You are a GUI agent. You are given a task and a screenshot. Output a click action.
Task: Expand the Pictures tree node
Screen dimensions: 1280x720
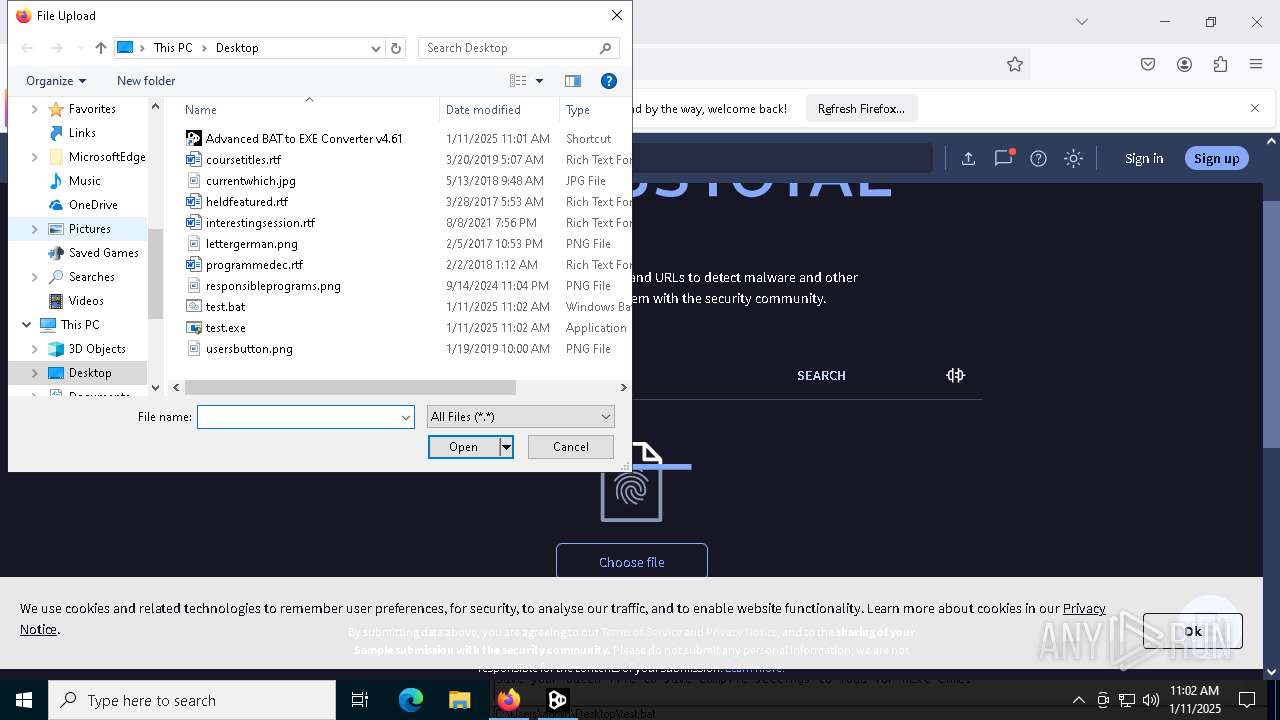tap(35, 229)
